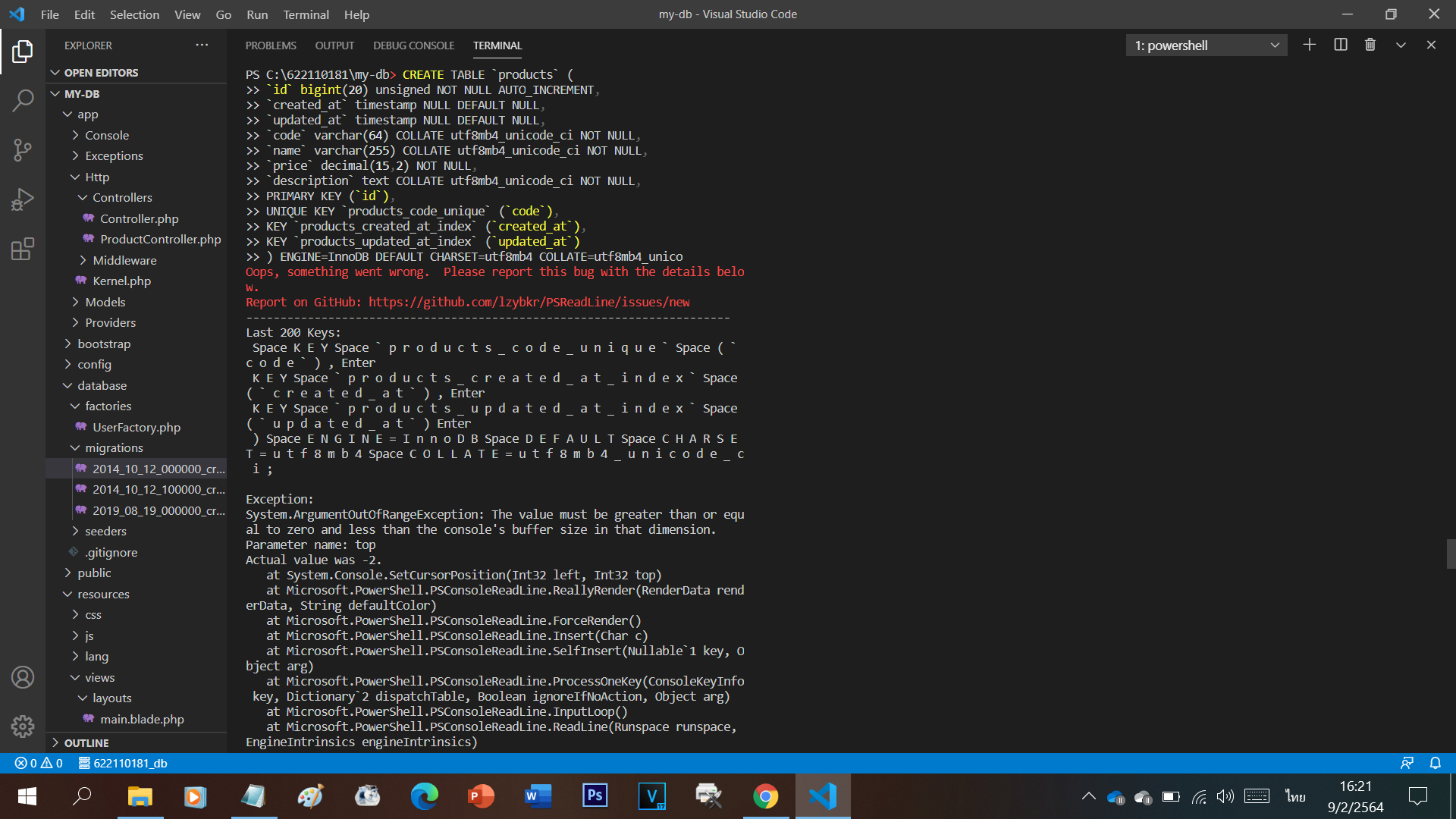The height and width of the screenshot is (819, 1456).
Task: Open the Terminal menu
Action: (306, 14)
